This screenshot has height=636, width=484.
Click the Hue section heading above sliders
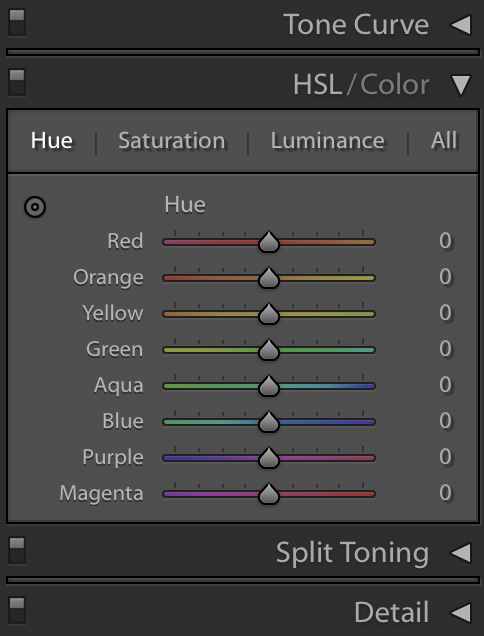[185, 205]
